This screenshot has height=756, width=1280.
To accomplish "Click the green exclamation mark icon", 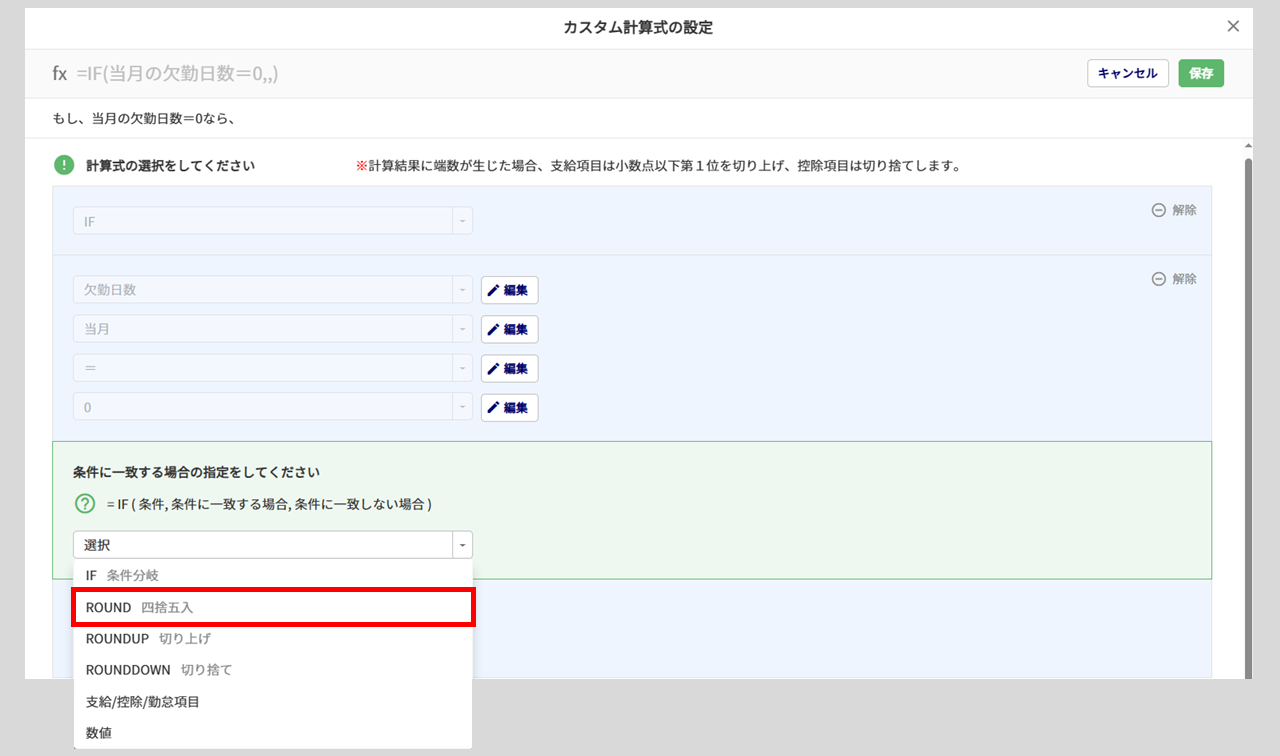I will tap(64, 165).
